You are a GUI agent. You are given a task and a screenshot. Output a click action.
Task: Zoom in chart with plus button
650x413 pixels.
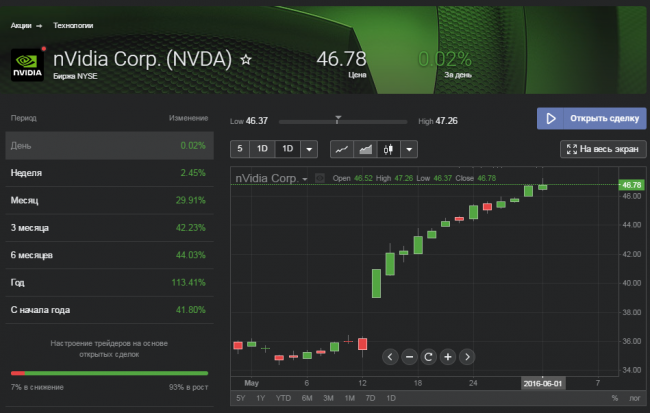click(448, 357)
